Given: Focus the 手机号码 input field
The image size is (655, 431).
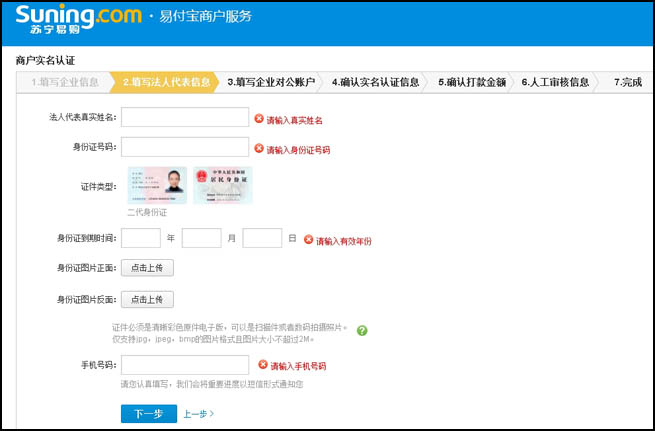Looking at the screenshot, I should coord(184,365).
